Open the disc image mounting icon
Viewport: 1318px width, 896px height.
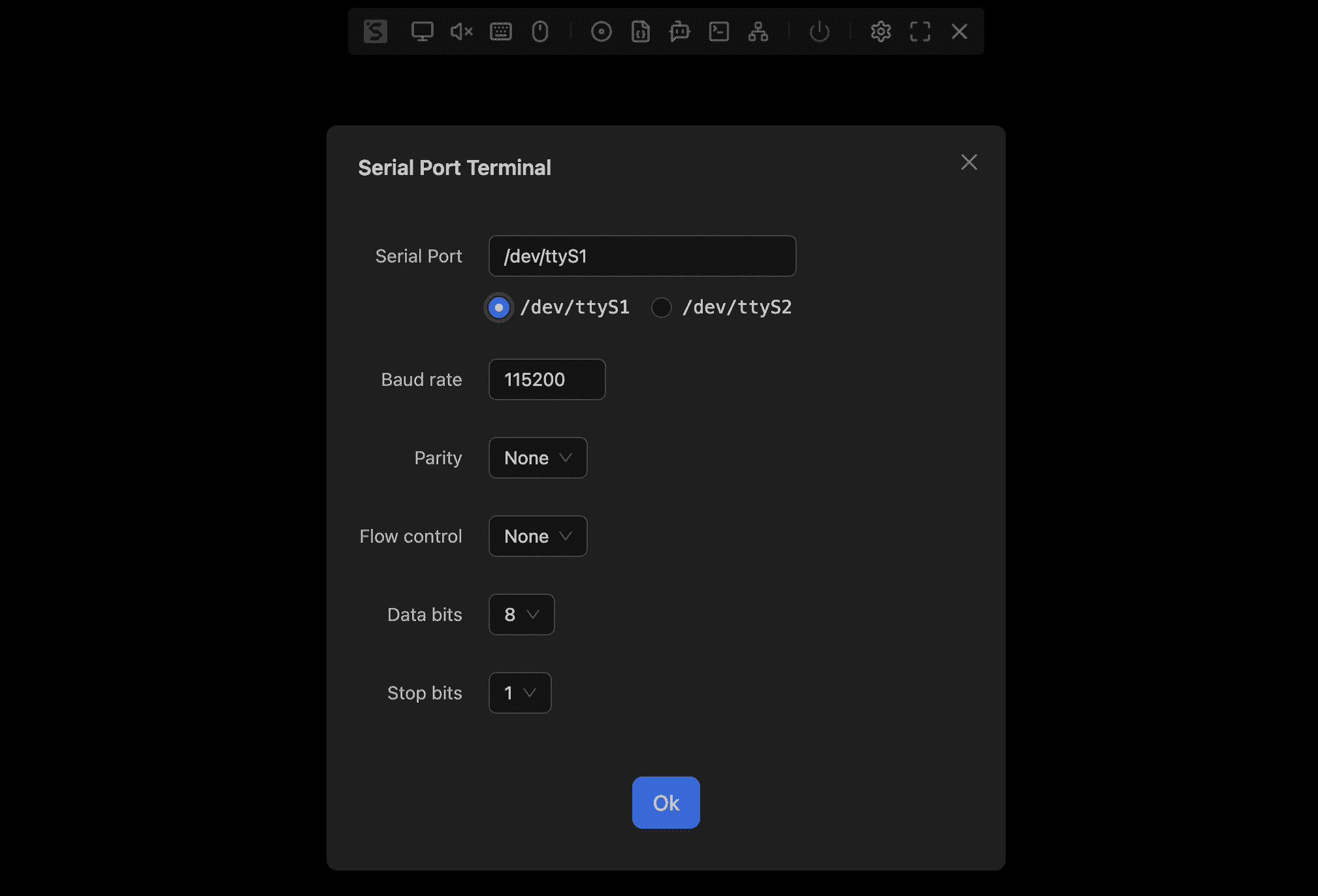pyautogui.click(x=601, y=31)
